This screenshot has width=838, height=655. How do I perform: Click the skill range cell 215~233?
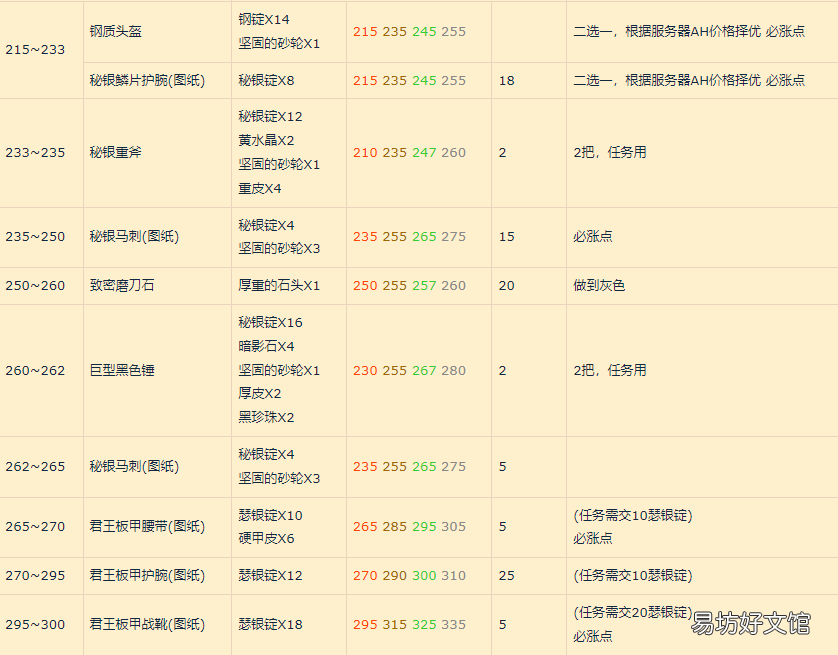pos(35,50)
